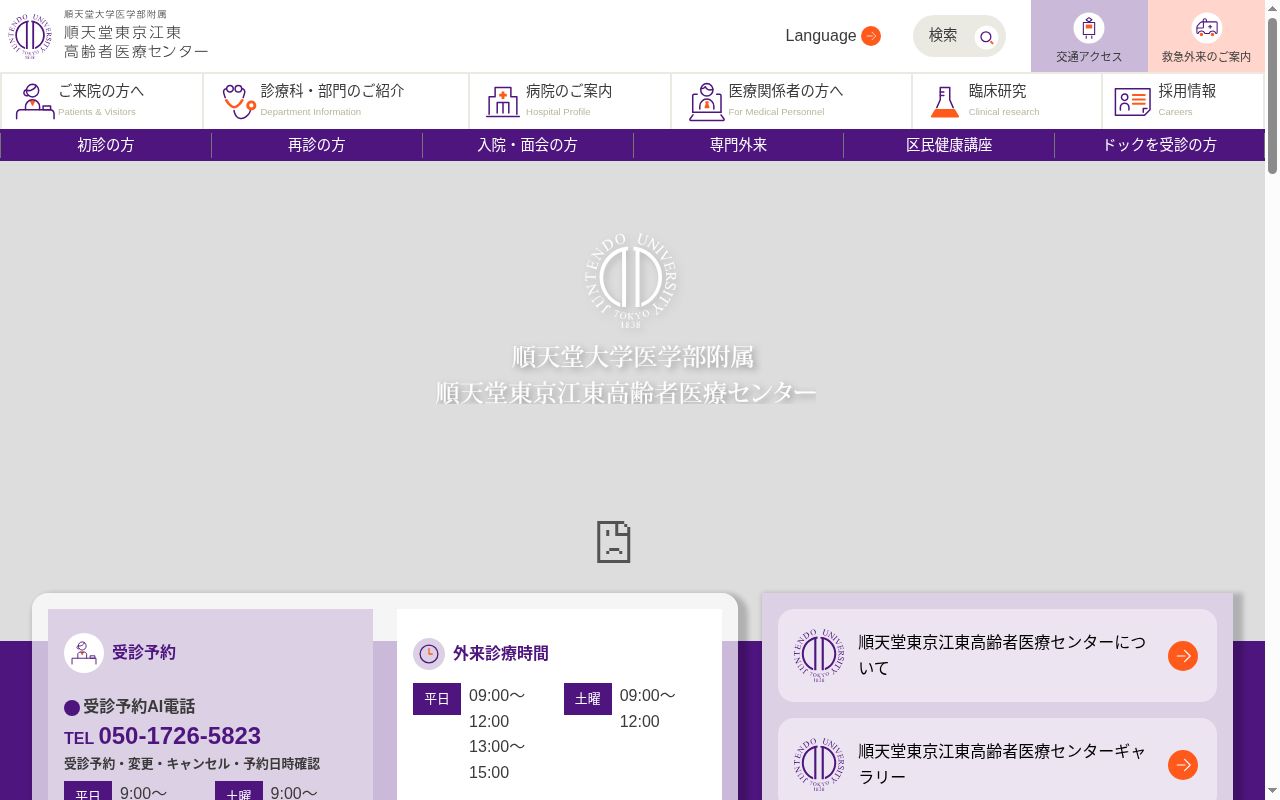Open 順天堂東京江東高齢者医療センターについて link
Screen dimensions: 1280x800
coord(997,656)
